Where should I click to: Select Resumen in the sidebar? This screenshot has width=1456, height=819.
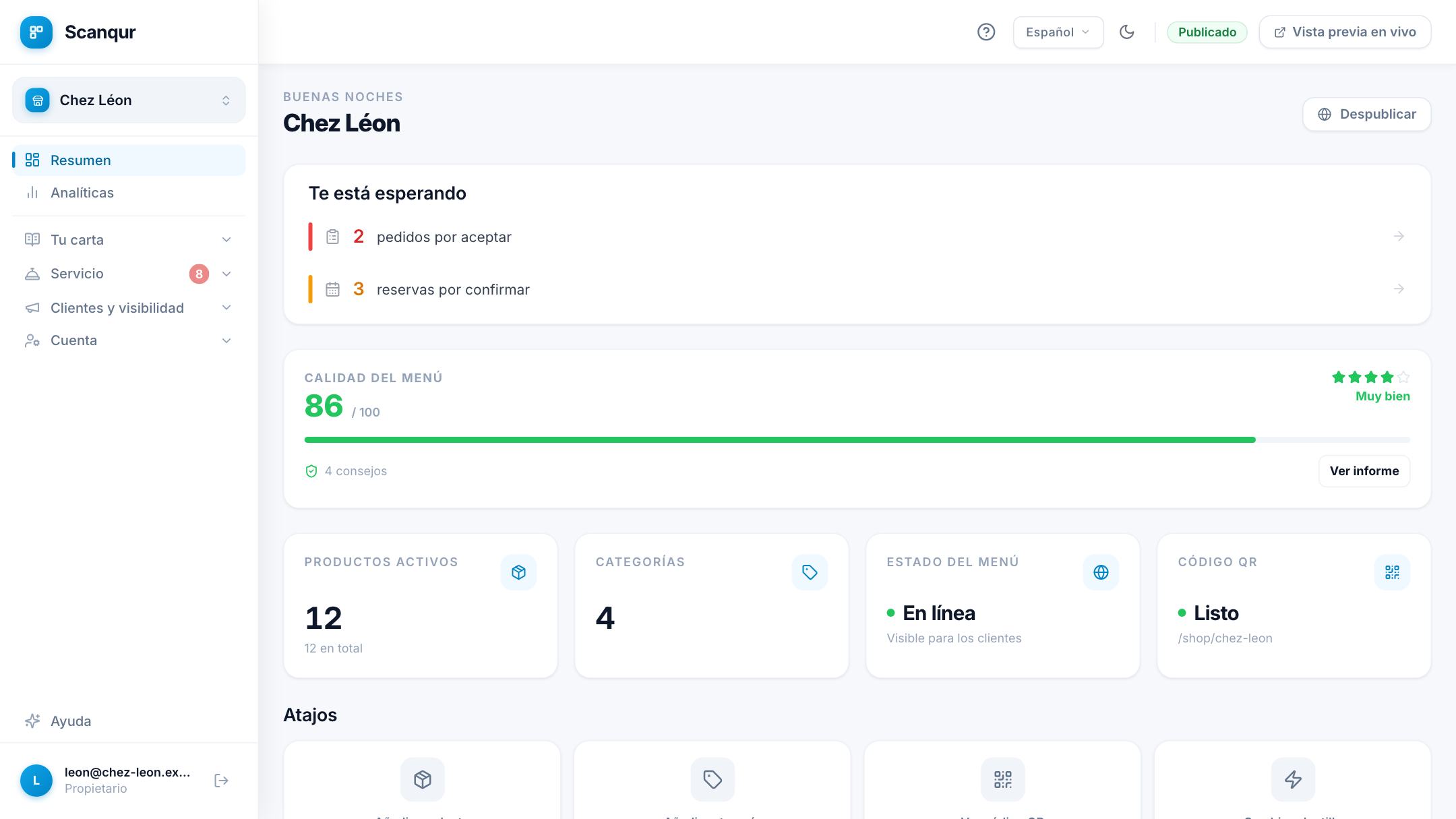tap(129, 160)
